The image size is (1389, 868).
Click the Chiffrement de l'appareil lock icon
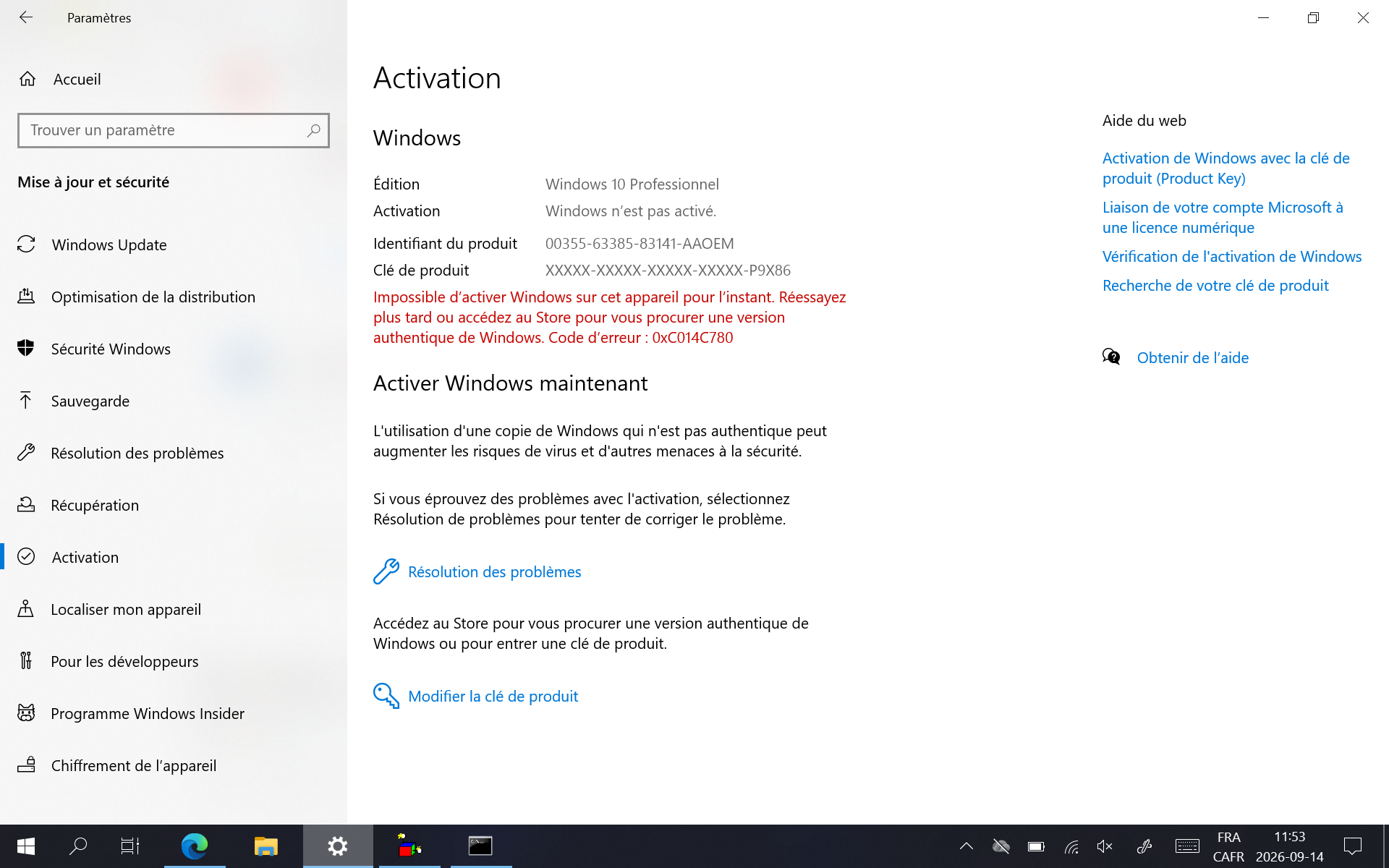pos(26,765)
